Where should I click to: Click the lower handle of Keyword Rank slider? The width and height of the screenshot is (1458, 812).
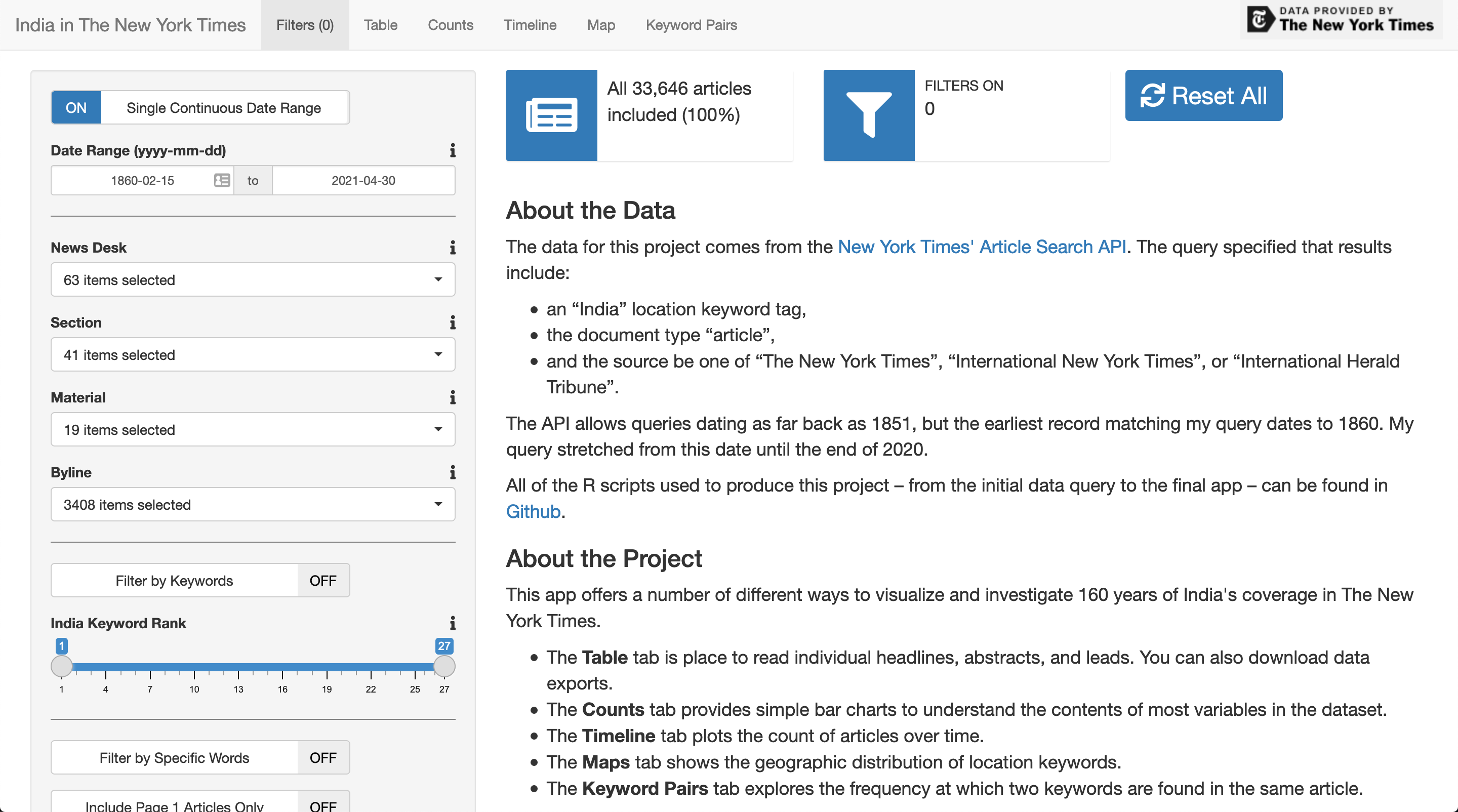coord(62,667)
